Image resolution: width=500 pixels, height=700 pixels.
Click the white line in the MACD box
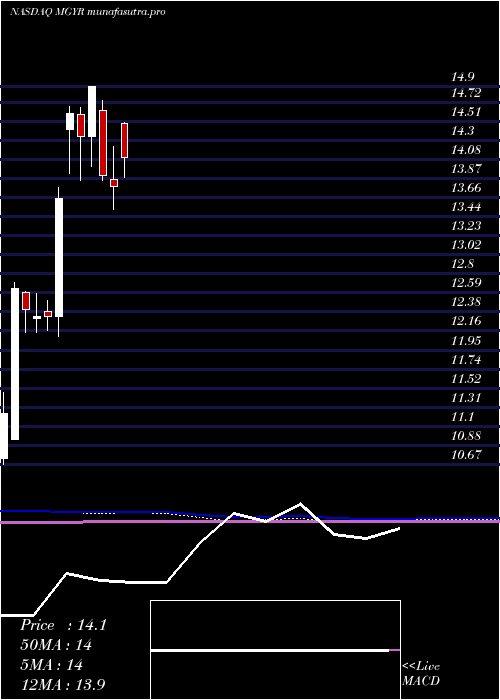coord(270,650)
